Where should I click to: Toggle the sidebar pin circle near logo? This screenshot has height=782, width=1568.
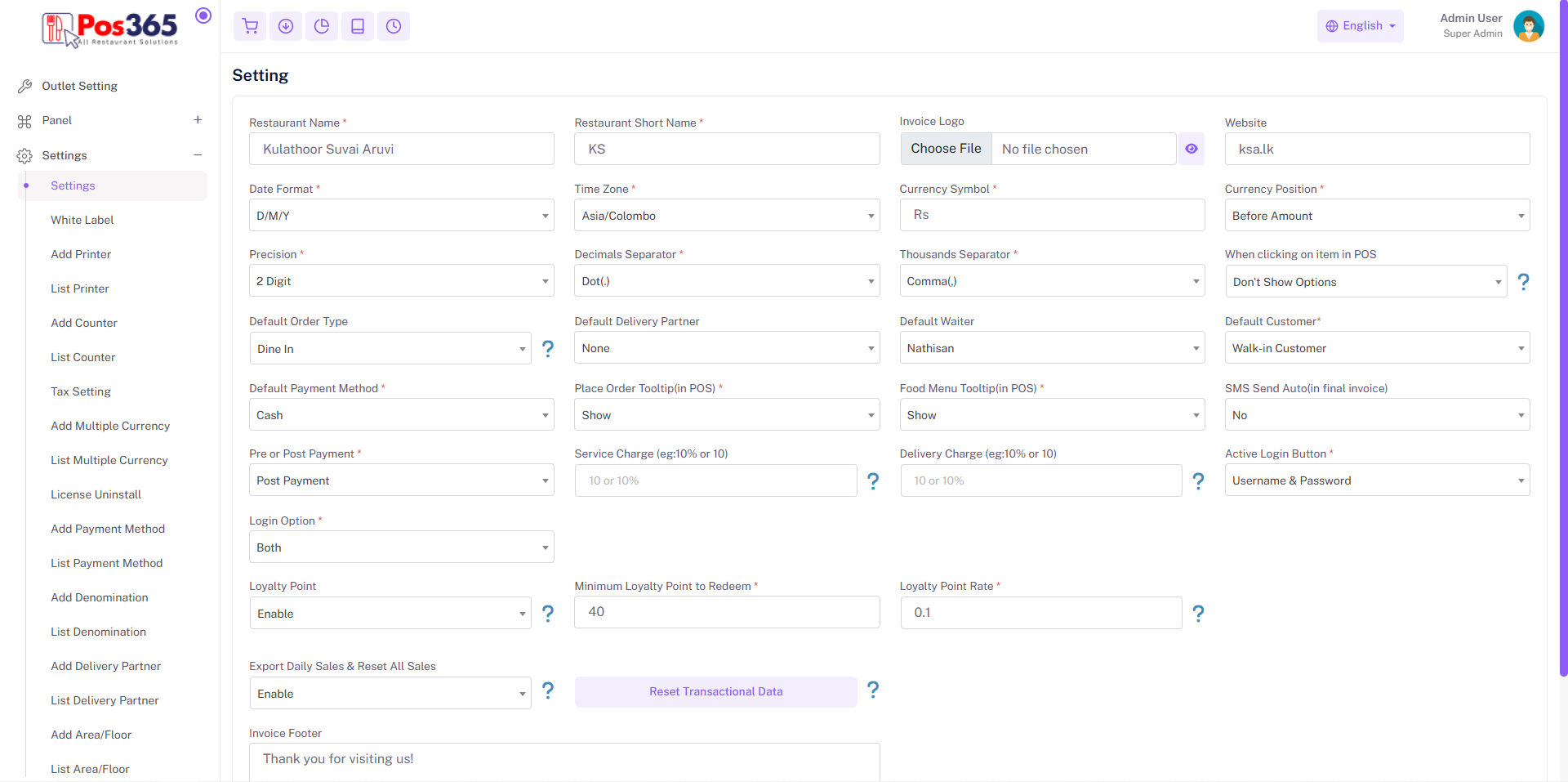point(203,16)
